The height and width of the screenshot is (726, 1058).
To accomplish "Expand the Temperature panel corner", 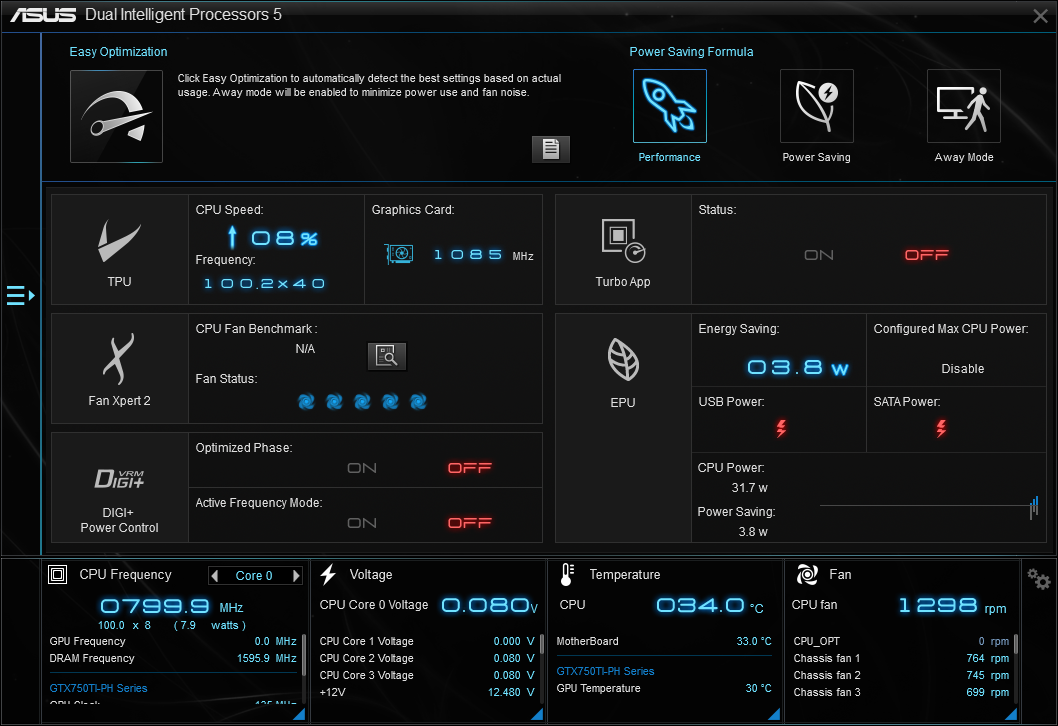I will click(x=775, y=714).
